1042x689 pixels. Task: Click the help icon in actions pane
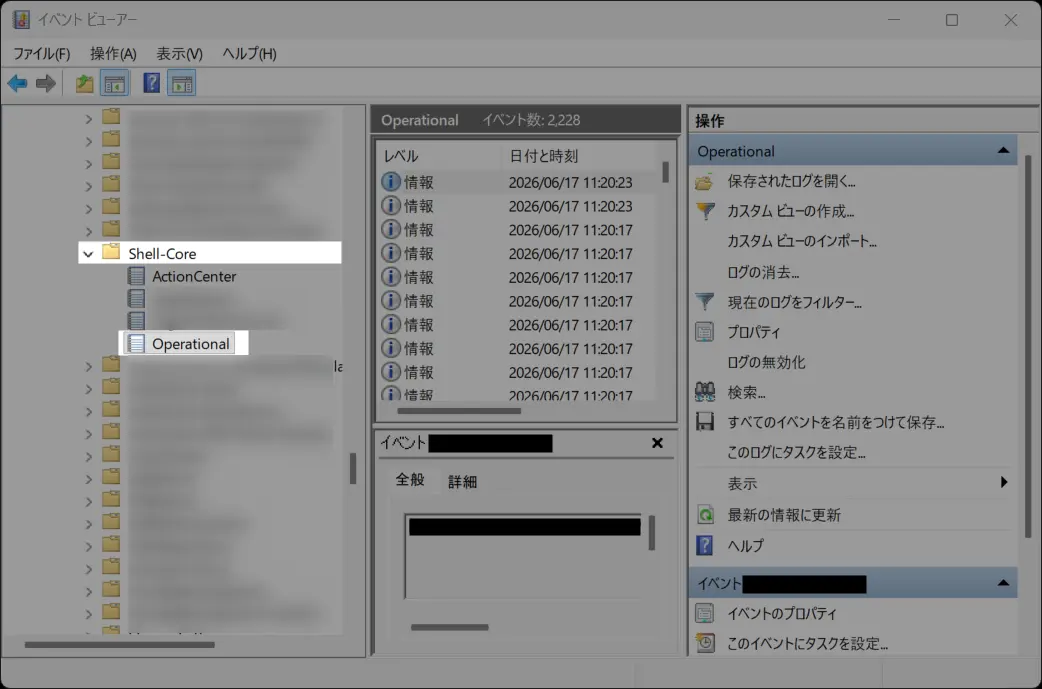704,545
